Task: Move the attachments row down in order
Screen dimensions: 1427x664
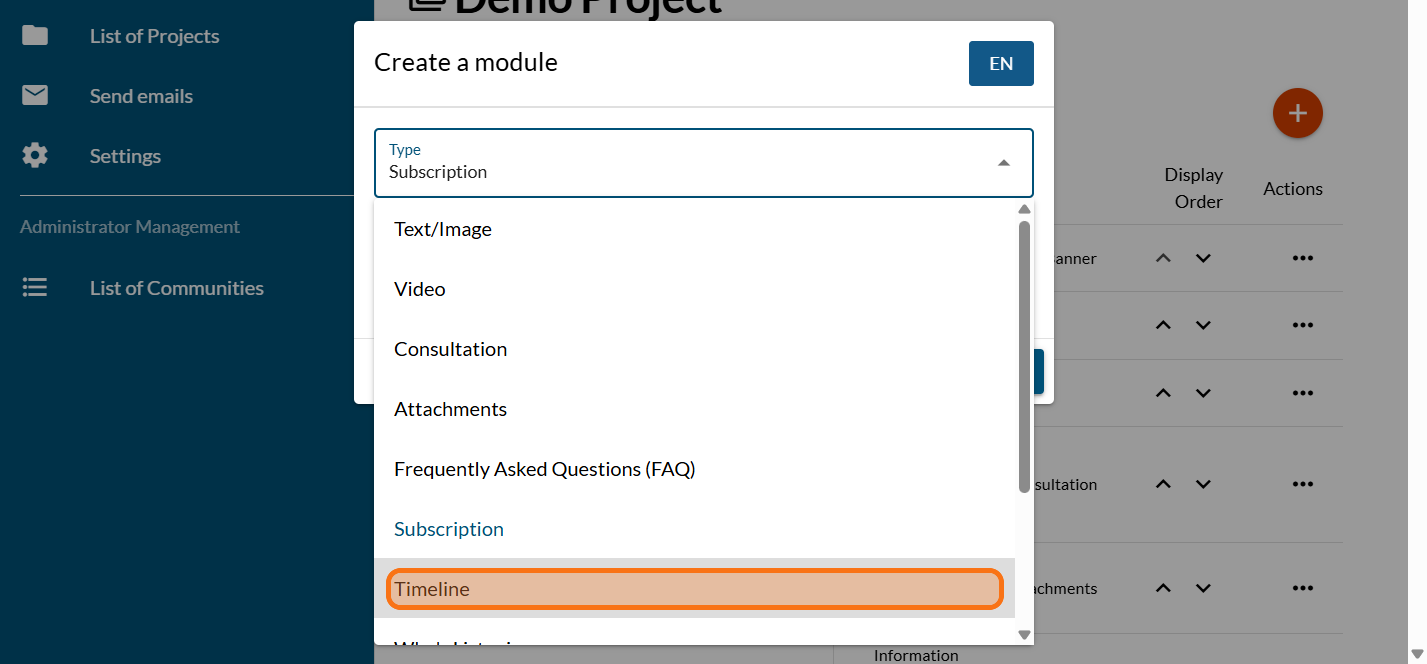Action: point(1203,588)
